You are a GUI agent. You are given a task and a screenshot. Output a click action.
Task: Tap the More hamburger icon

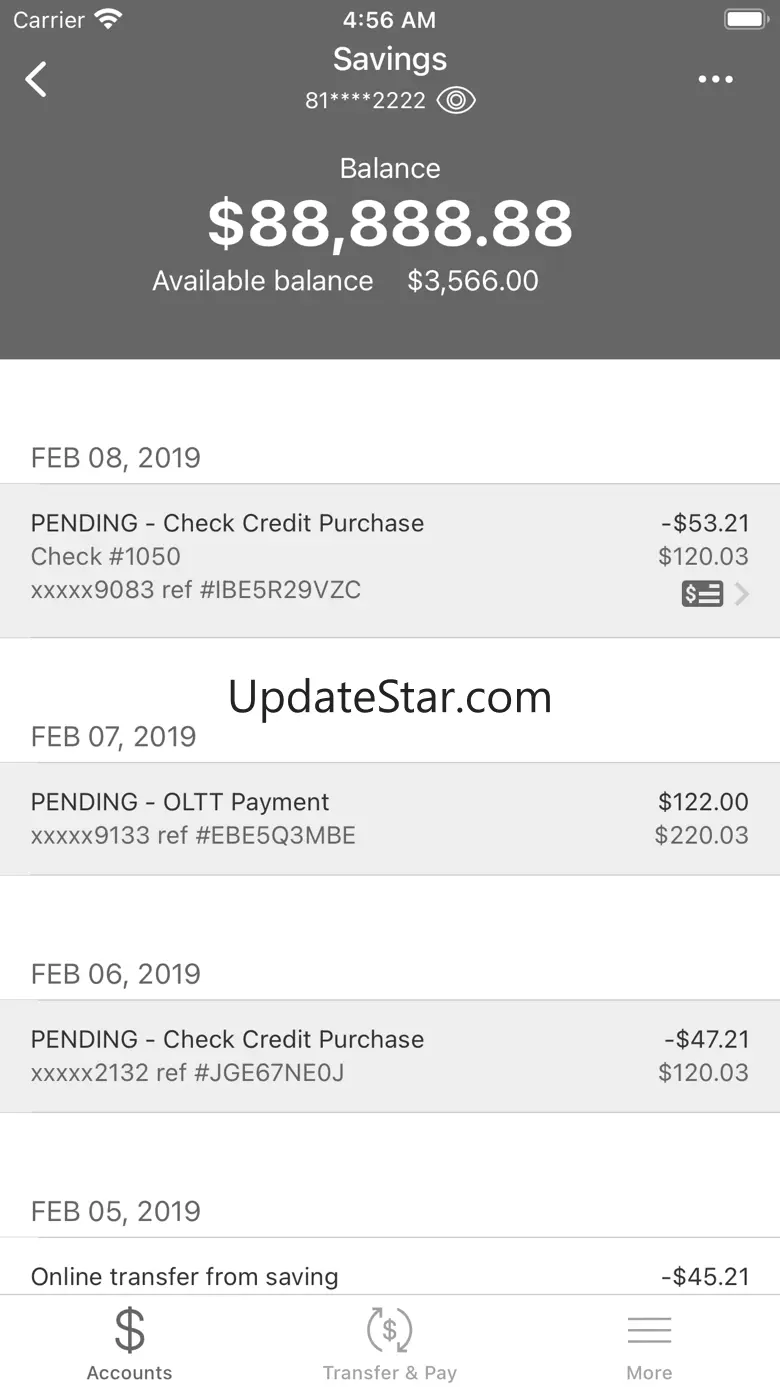[x=649, y=1331]
